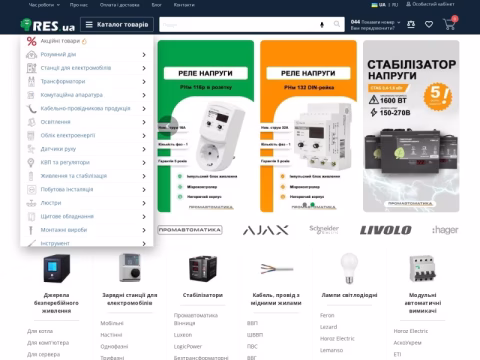The height and width of the screenshot is (360, 480).
Task: Open Лампи світлодіодні category
Action: pyautogui.click(x=349, y=295)
